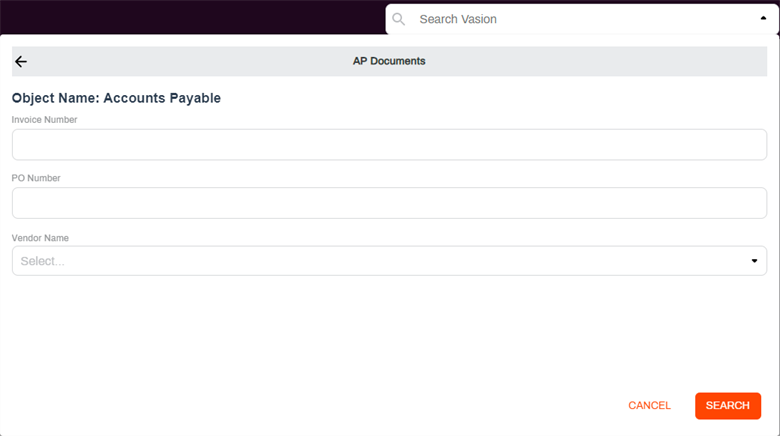Click the Vendor Name dropdown arrow
Image resolution: width=780 pixels, height=436 pixels.
[x=754, y=261]
